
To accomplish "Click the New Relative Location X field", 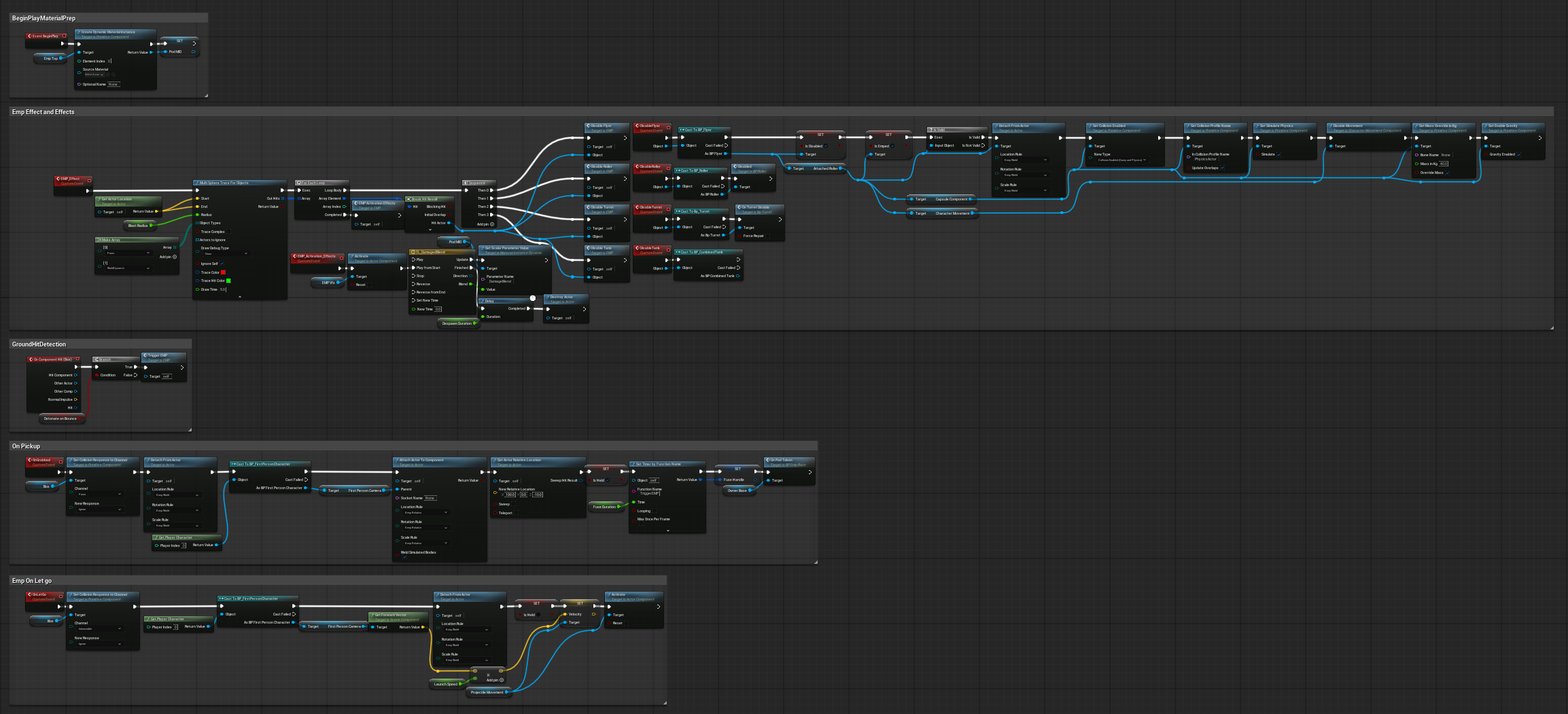I will point(510,495).
